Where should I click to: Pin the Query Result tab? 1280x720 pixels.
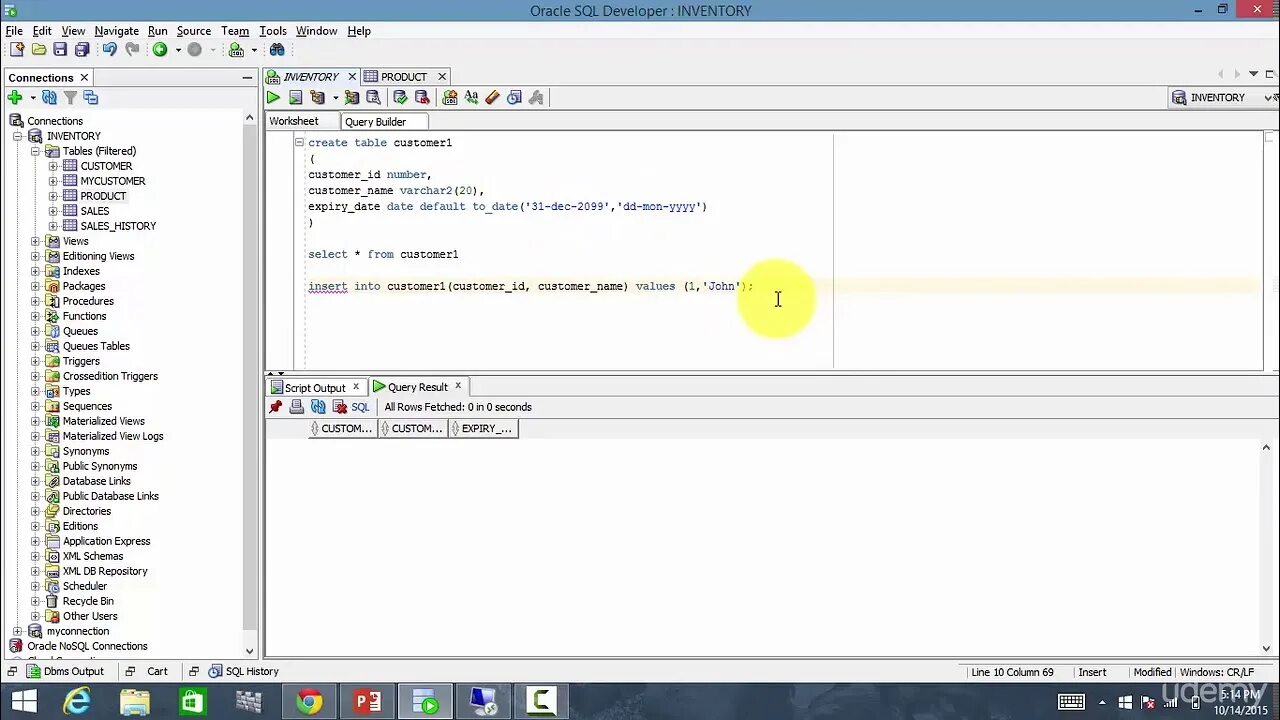(x=276, y=407)
